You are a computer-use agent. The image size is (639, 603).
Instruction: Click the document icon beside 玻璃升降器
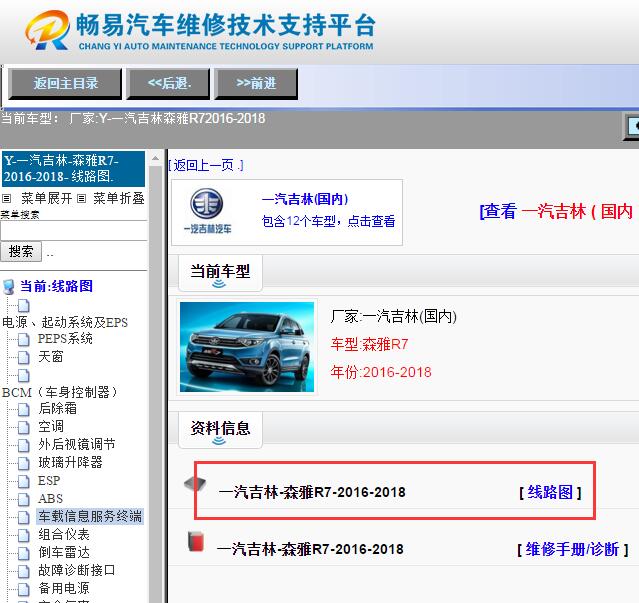point(24,463)
